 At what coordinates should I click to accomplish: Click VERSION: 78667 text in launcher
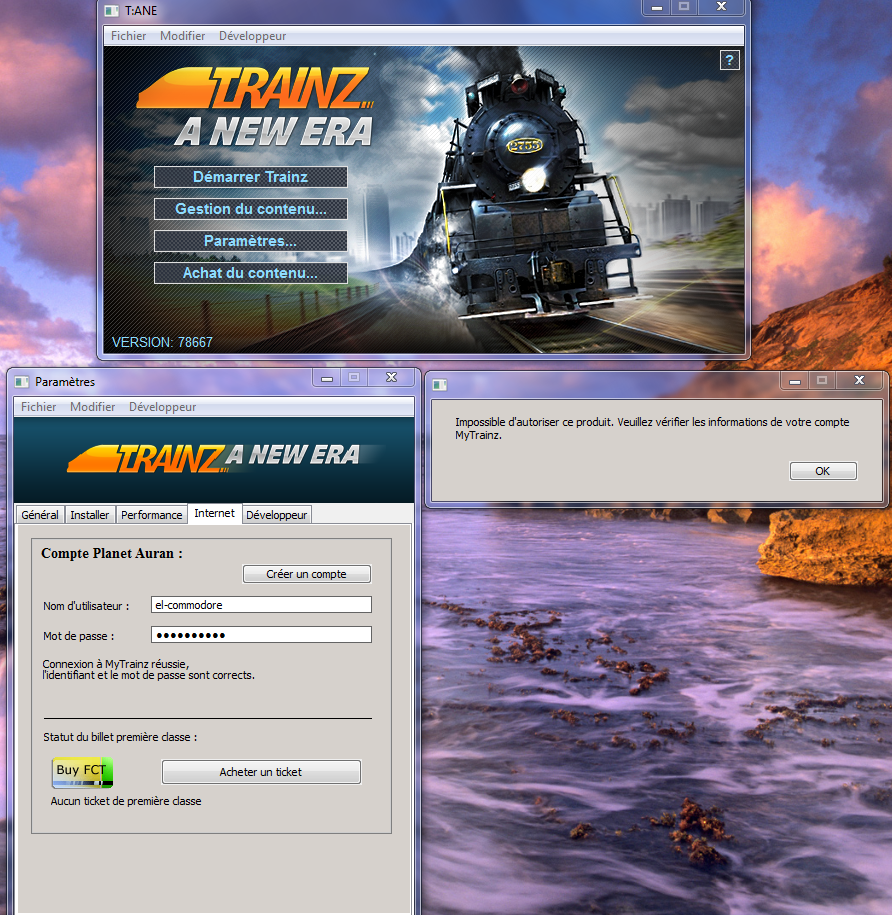click(162, 342)
